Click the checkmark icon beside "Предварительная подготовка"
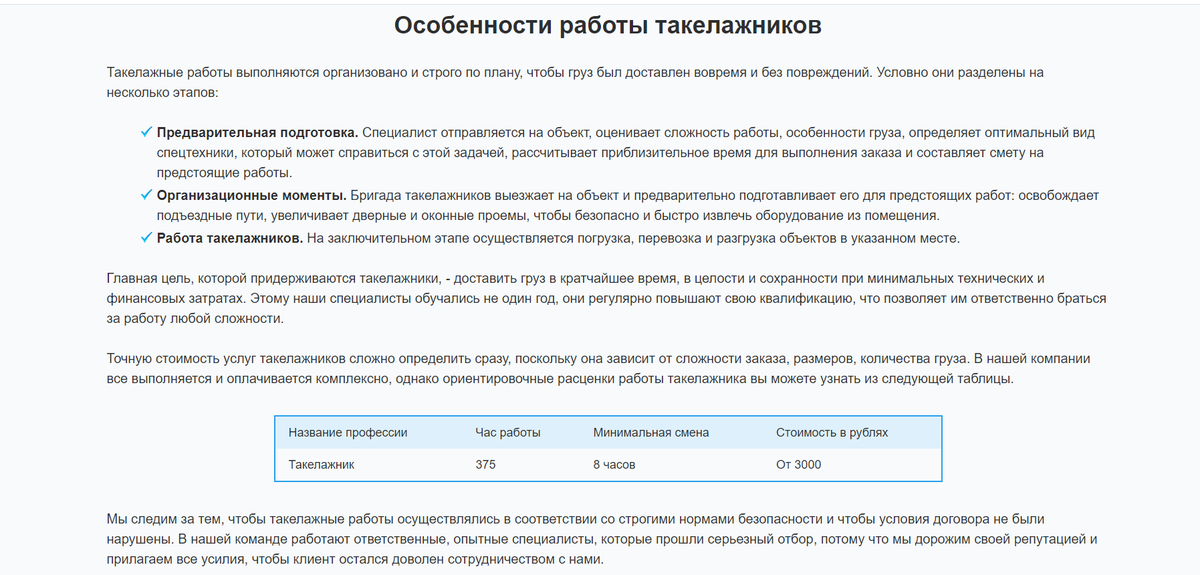 (147, 132)
